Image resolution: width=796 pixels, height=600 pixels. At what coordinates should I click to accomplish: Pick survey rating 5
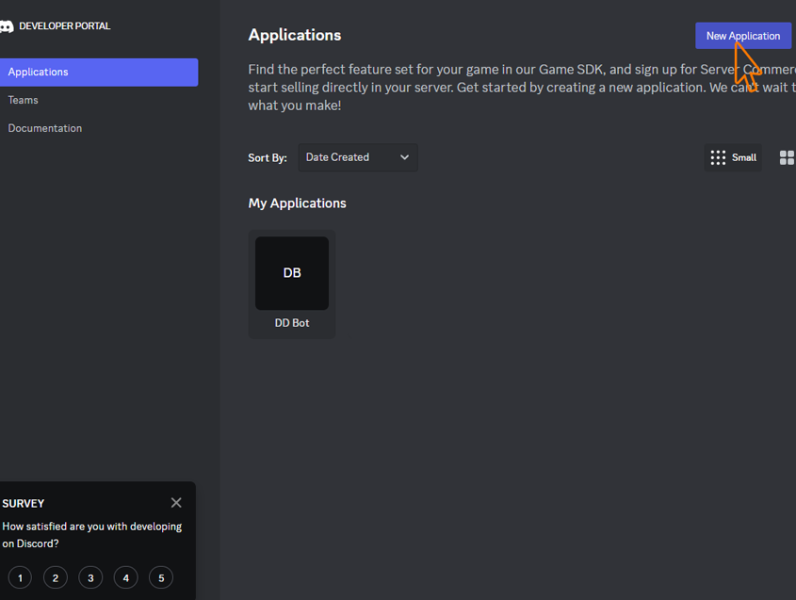pos(161,578)
